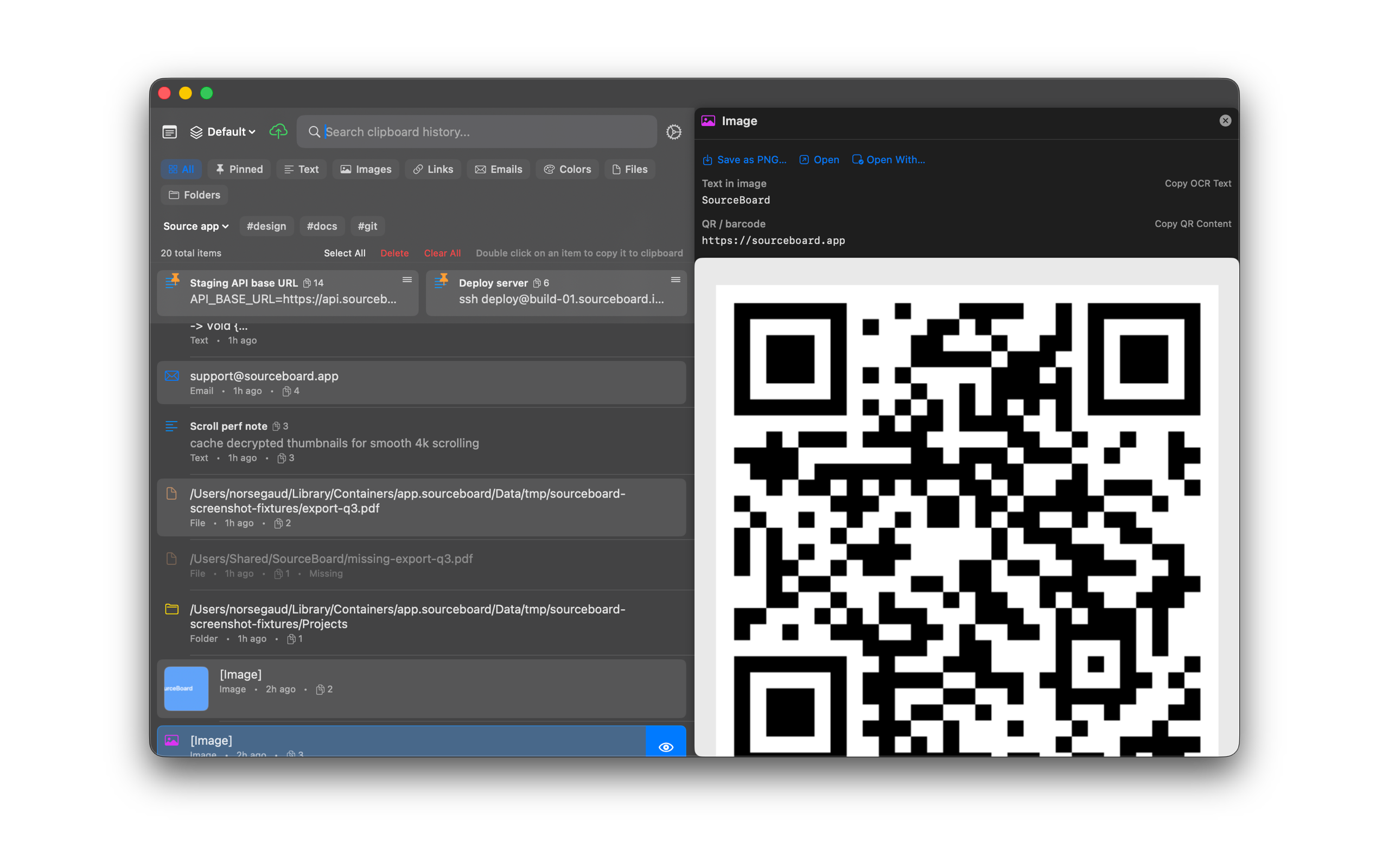The image size is (1389, 868).
Task: Click the Open link in preview panel
Action: pos(819,160)
